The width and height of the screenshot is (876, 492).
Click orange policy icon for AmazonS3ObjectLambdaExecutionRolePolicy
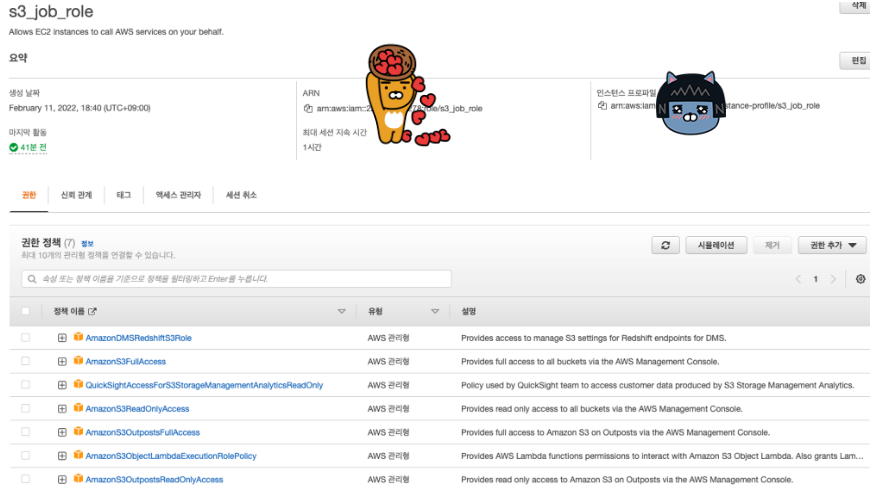pos(78,455)
